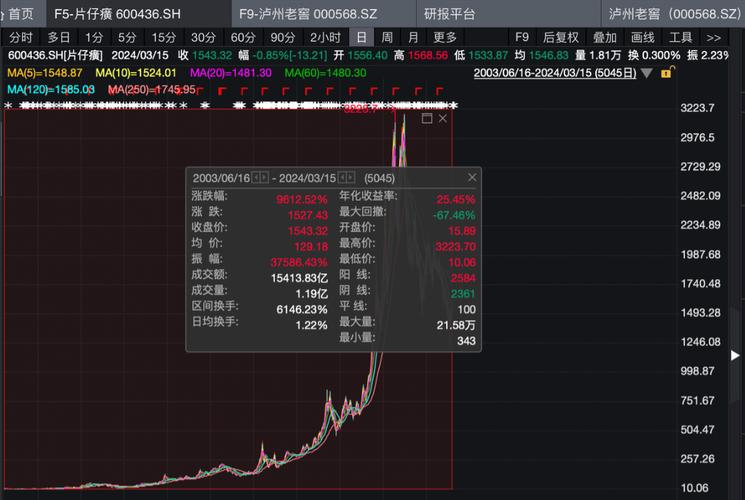Click the MA(5)=1548.87 indicator label
745x500 pixels.
[x=45, y=73]
